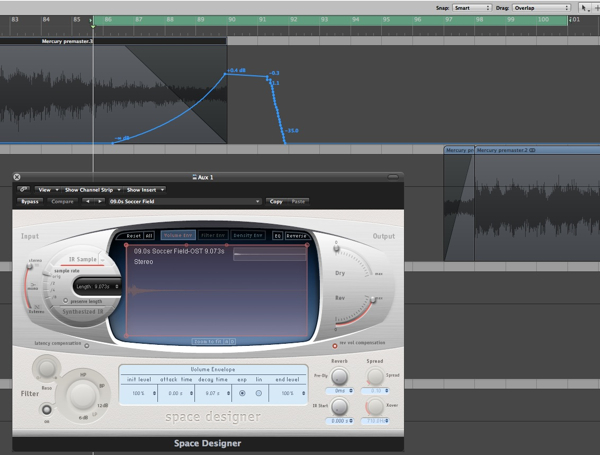Open the 09.0s Soccer Field preset dropdown
The width and height of the screenshot is (600, 455).
(x=184, y=201)
